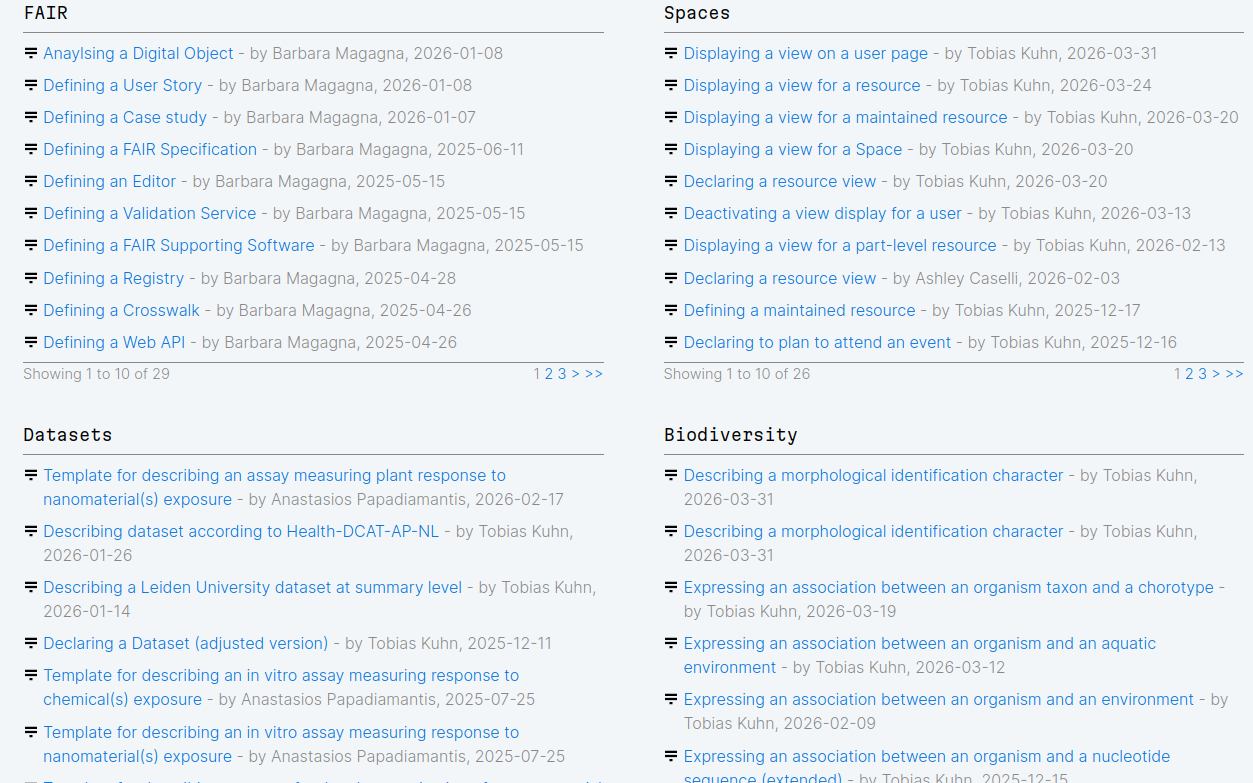Jump to last page of the Spaces list
Screen dimensions: 1253x783
coord(1235,374)
